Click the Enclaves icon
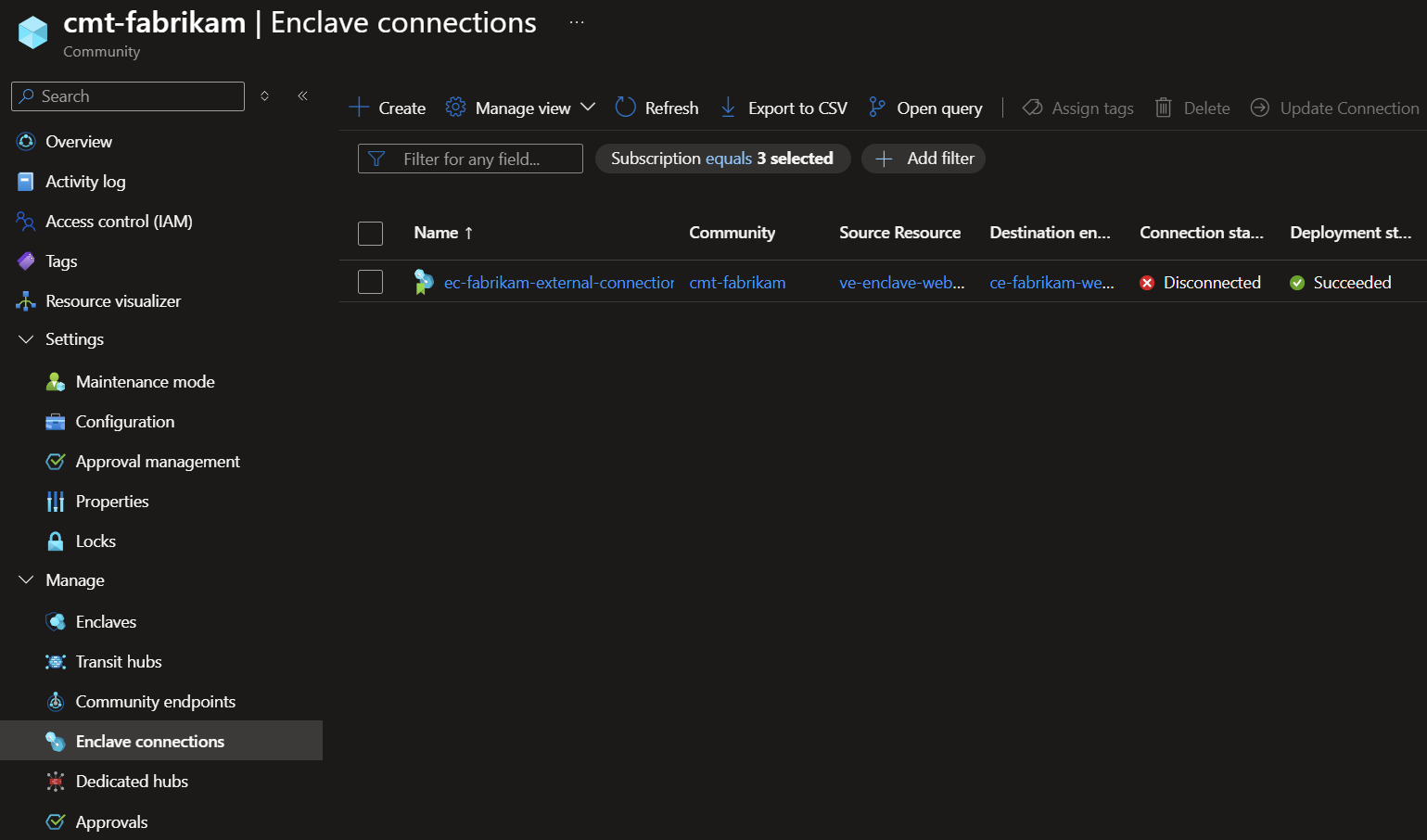The width and height of the screenshot is (1427, 840). 56,622
